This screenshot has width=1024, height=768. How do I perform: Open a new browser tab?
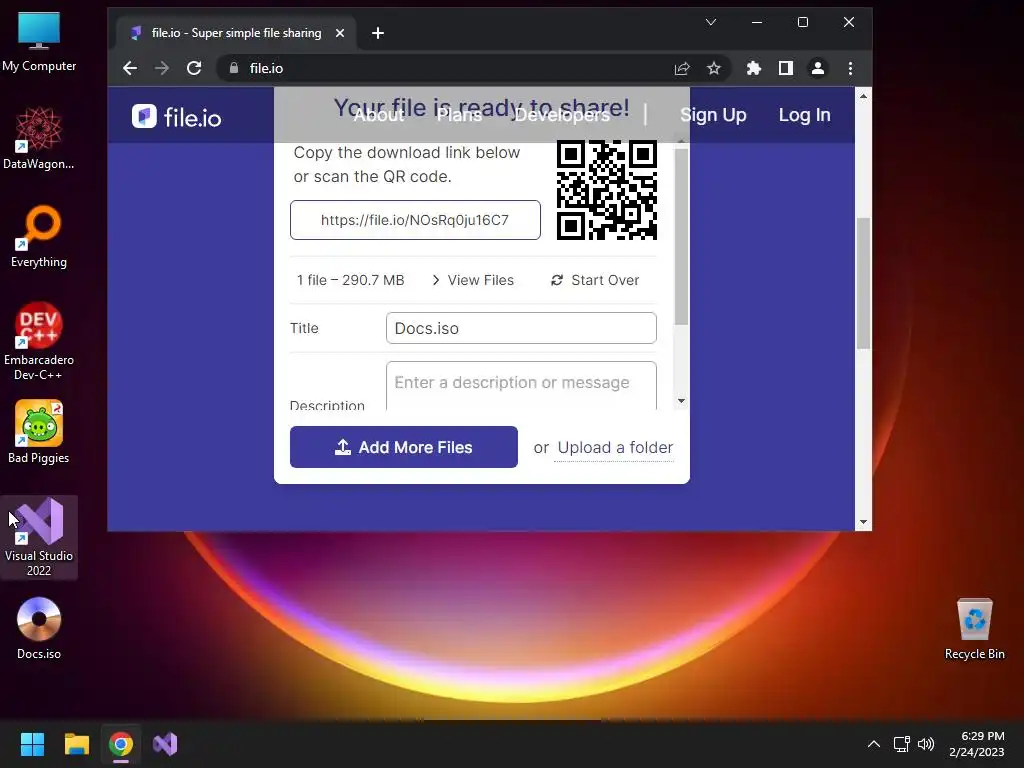pyautogui.click(x=377, y=33)
